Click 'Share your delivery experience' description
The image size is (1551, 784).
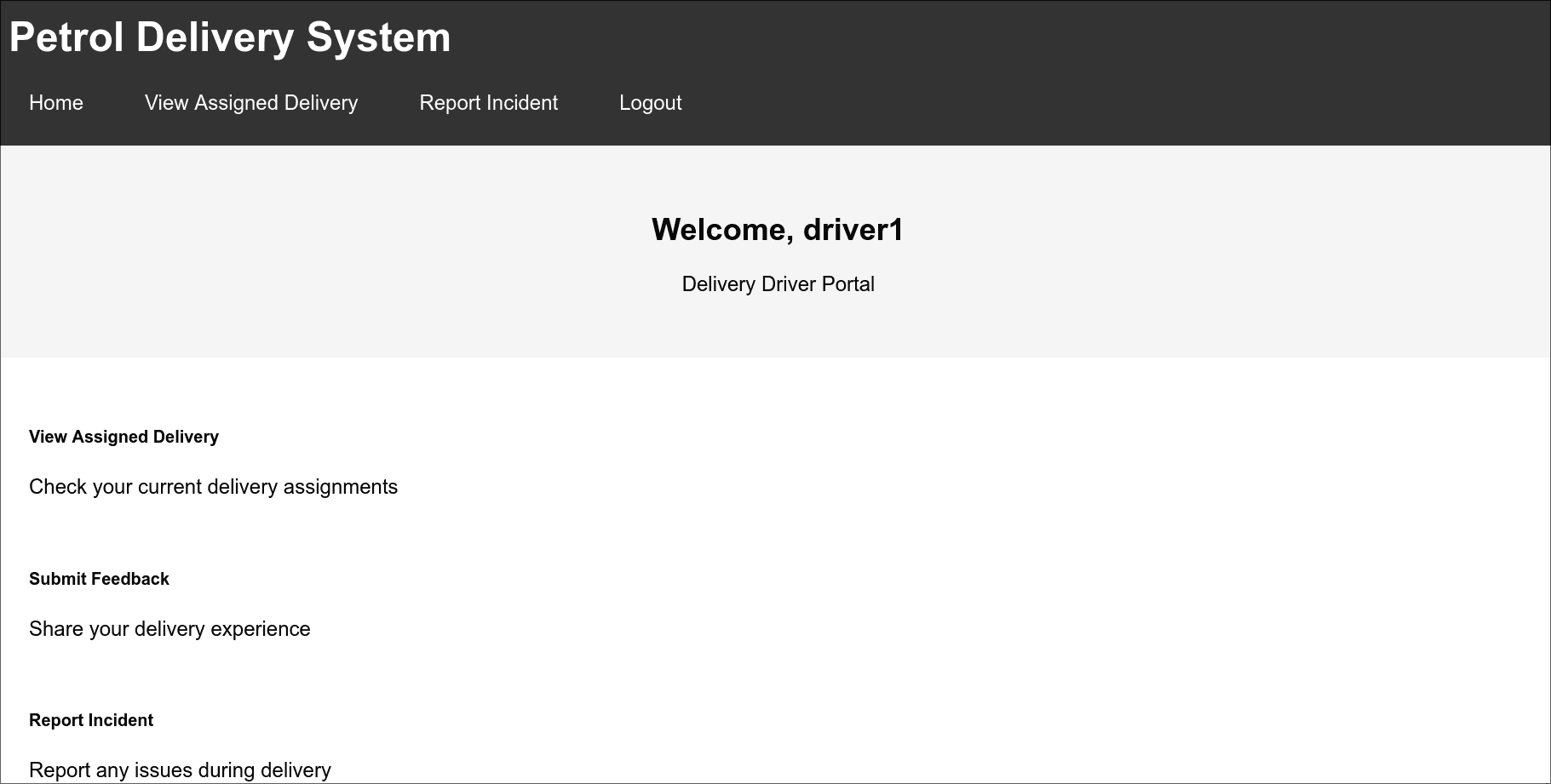point(169,629)
